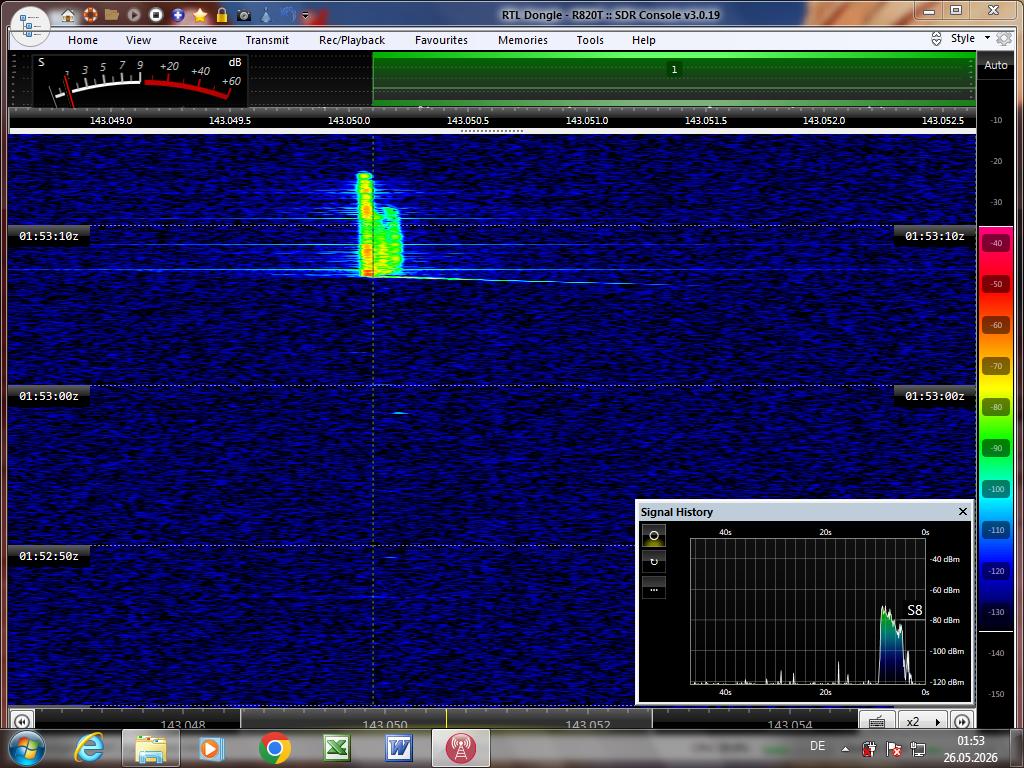Click the -40 level on colour scale
The width and height of the screenshot is (1024, 768).
996,243
